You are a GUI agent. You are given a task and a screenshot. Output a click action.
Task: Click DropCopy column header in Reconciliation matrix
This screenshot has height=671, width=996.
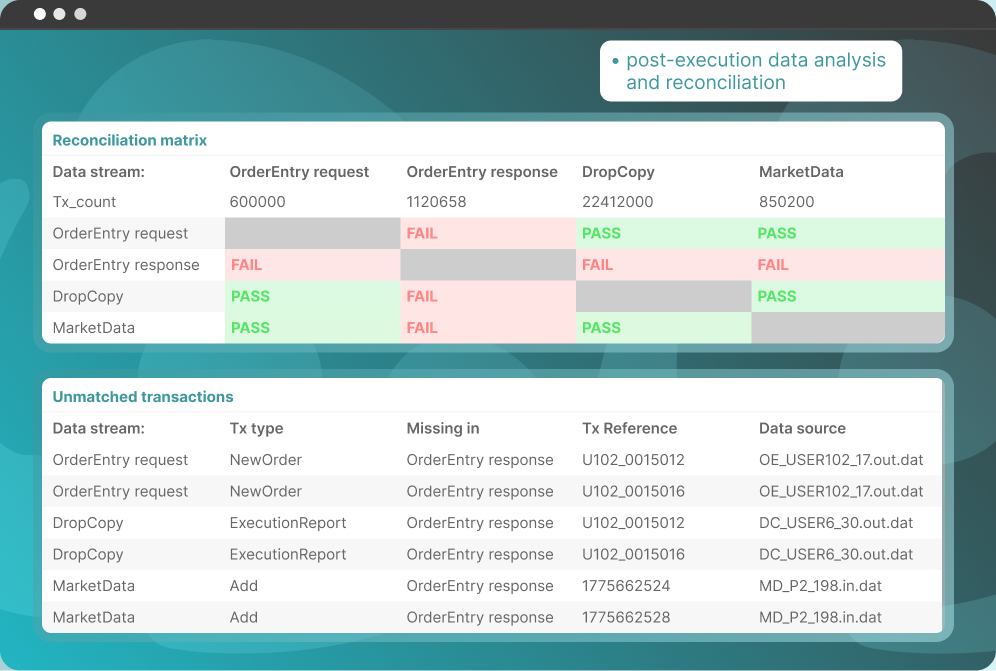point(618,172)
